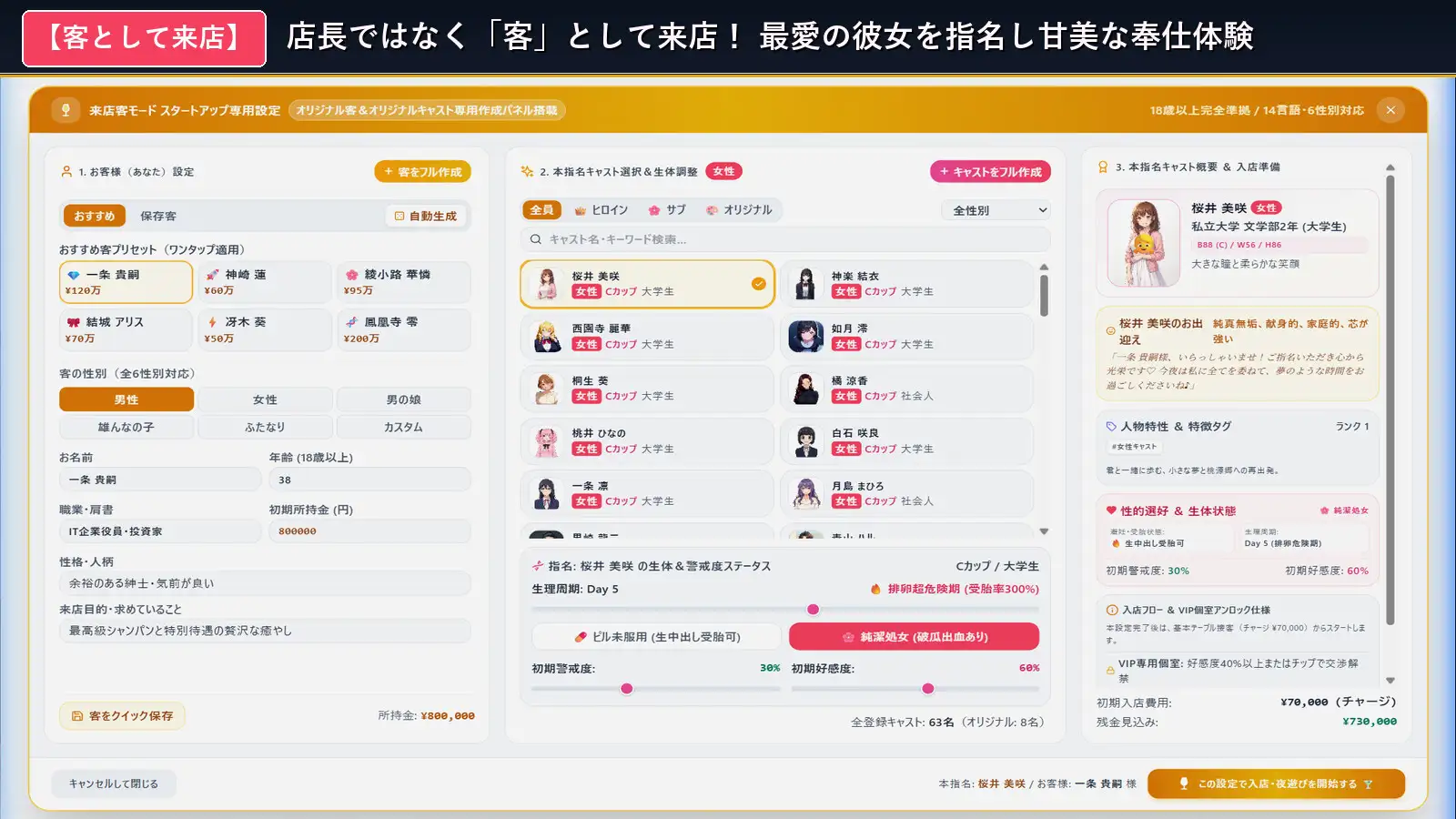This screenshot has height=819, width=1456.
Task: Click the お名前 input field
Action: point(160,480)
